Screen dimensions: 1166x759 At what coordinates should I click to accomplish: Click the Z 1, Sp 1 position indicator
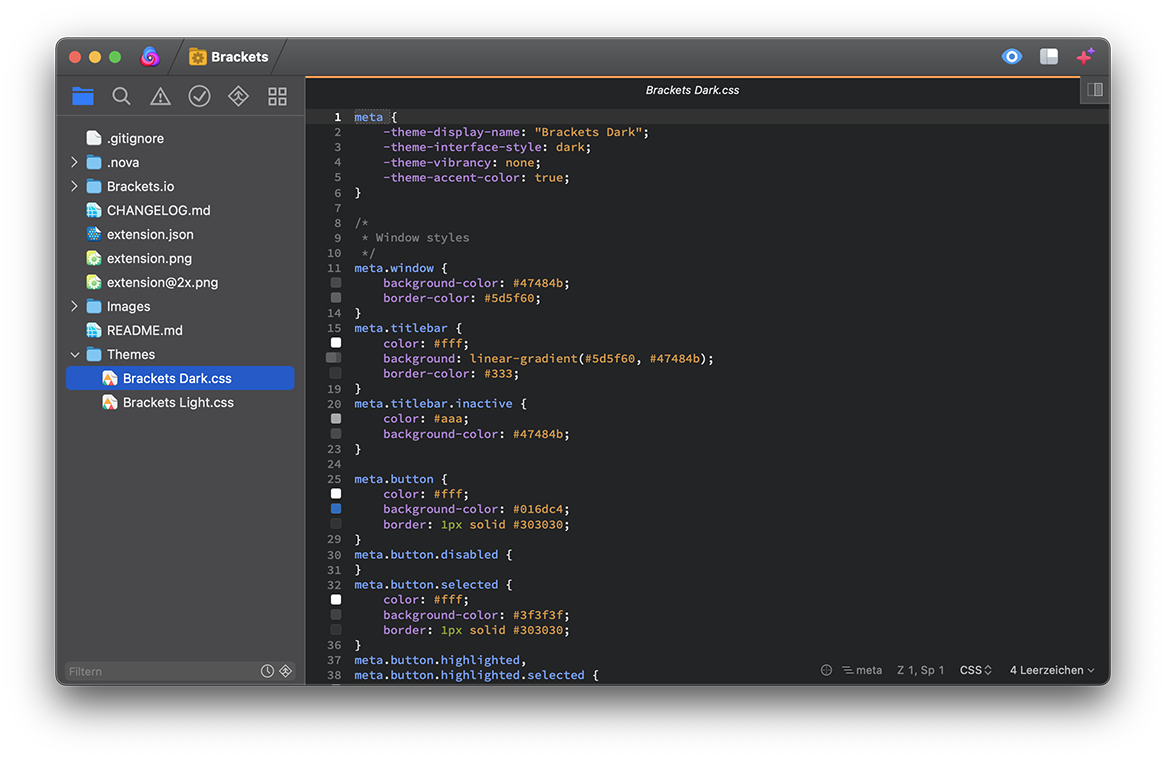click(921, 670)
